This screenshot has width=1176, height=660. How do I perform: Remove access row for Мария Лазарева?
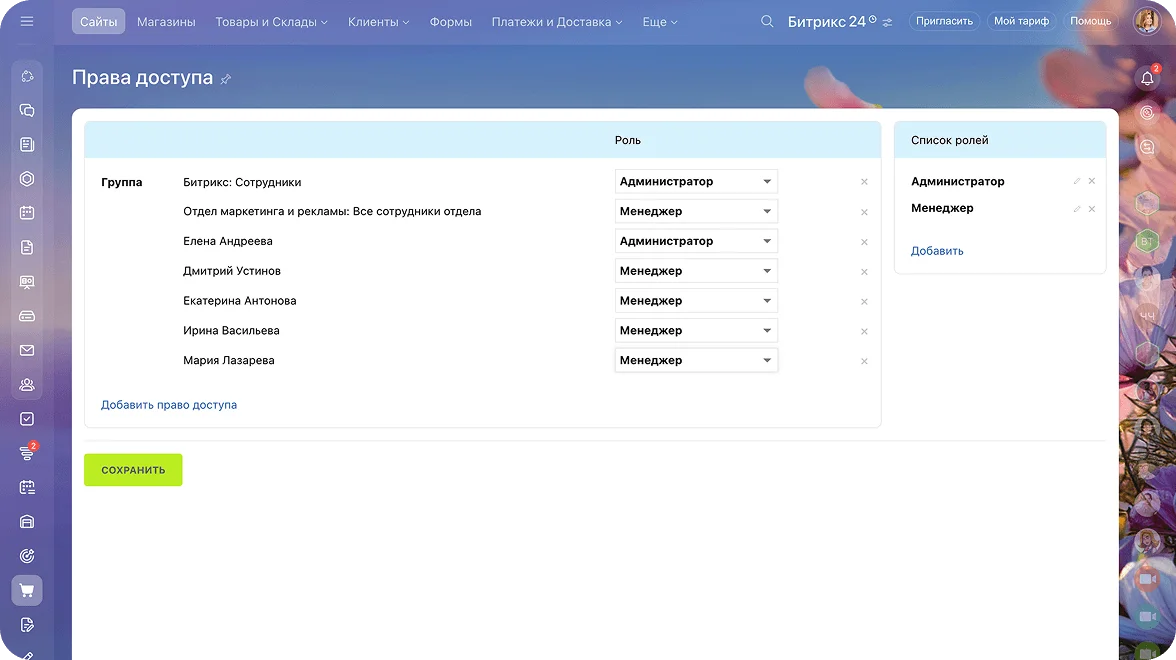pyautogui.click(x=864, y=361)
